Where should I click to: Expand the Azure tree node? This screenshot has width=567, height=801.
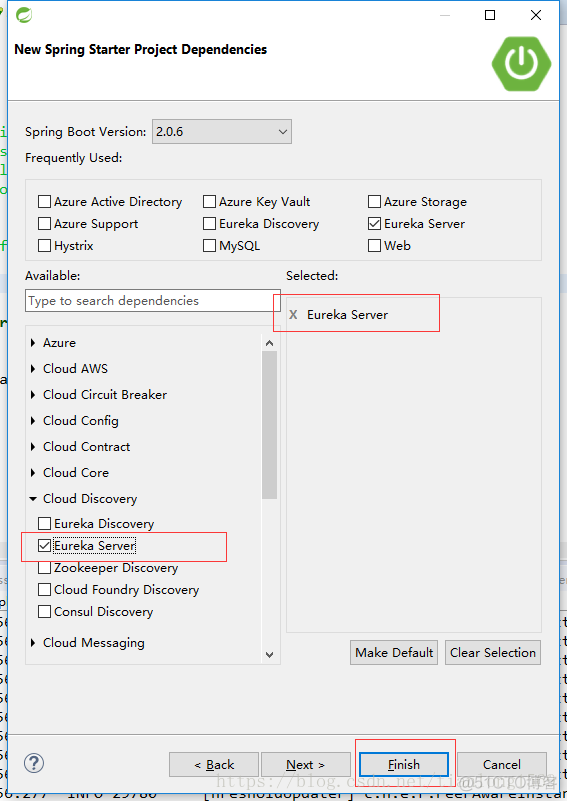(33, 343)
